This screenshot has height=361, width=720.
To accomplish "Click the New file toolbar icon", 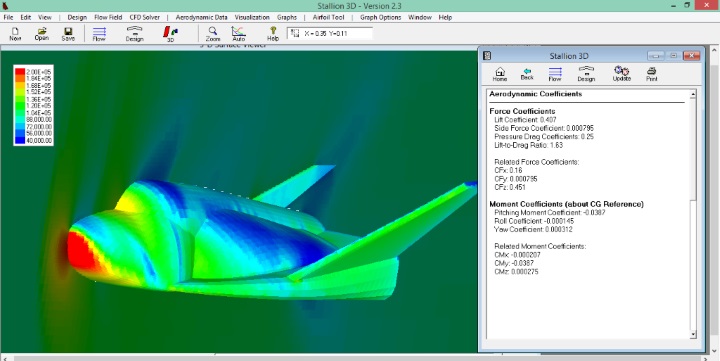I will click(x=15, y=34).
